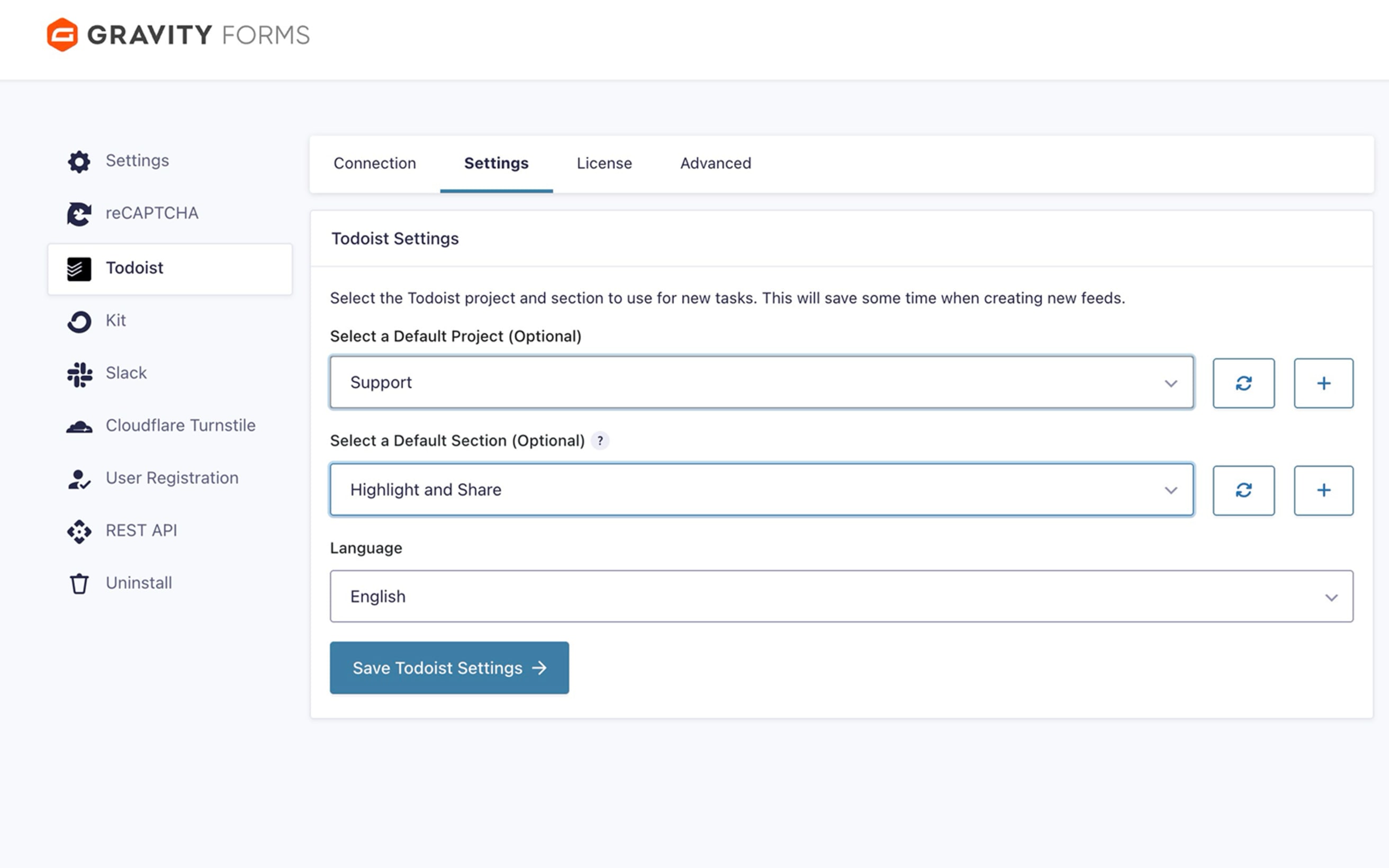1389x868 pixels.
Task: Click the Slack logo icon
Action: pyautogui.click(x=79, y=374)
